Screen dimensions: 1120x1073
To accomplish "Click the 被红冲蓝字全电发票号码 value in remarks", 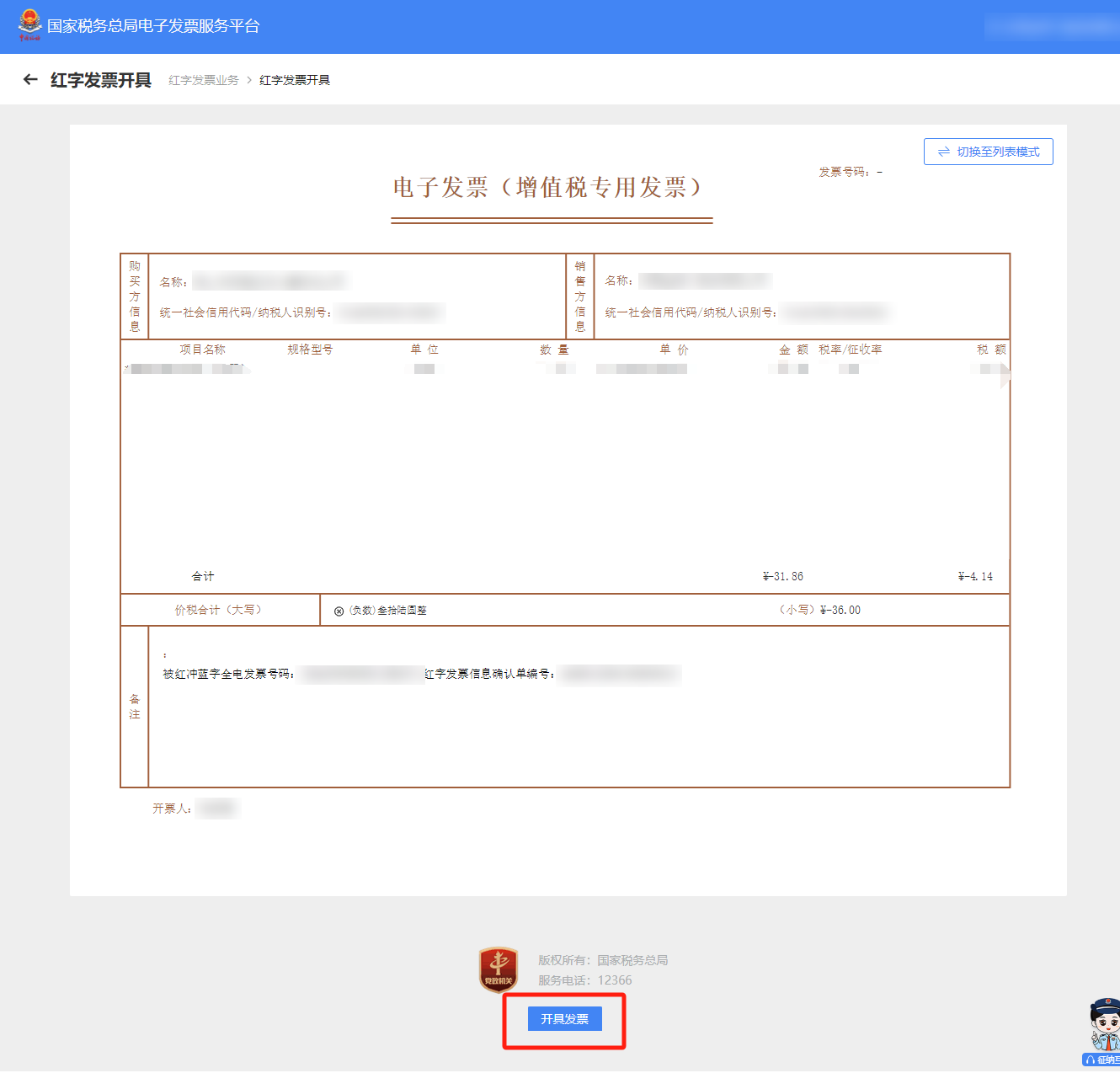I will pyautogui.click(x=362, y=674).
